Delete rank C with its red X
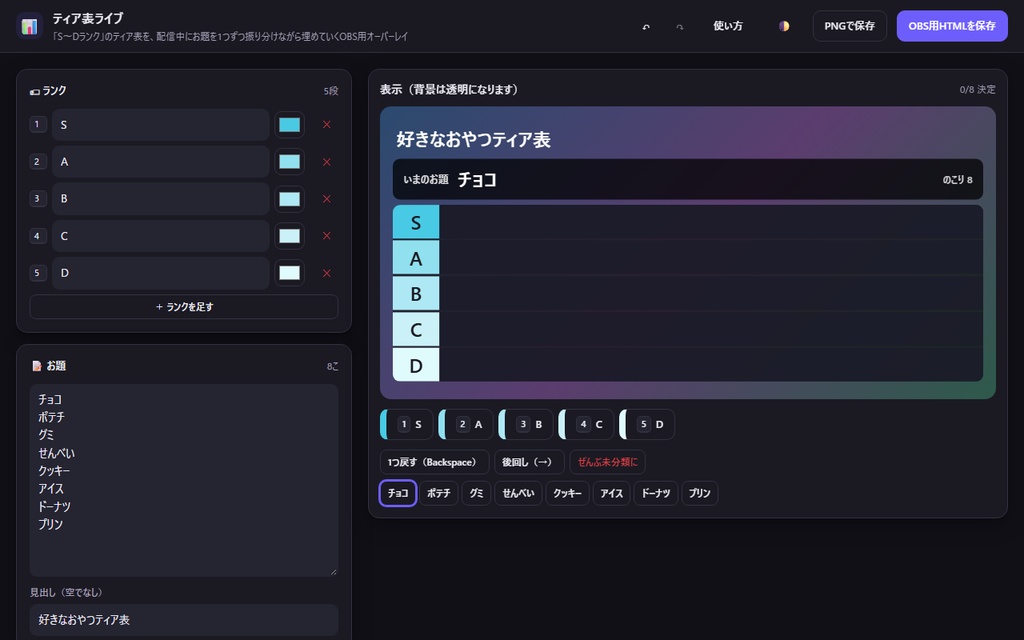 coord(327,236)
